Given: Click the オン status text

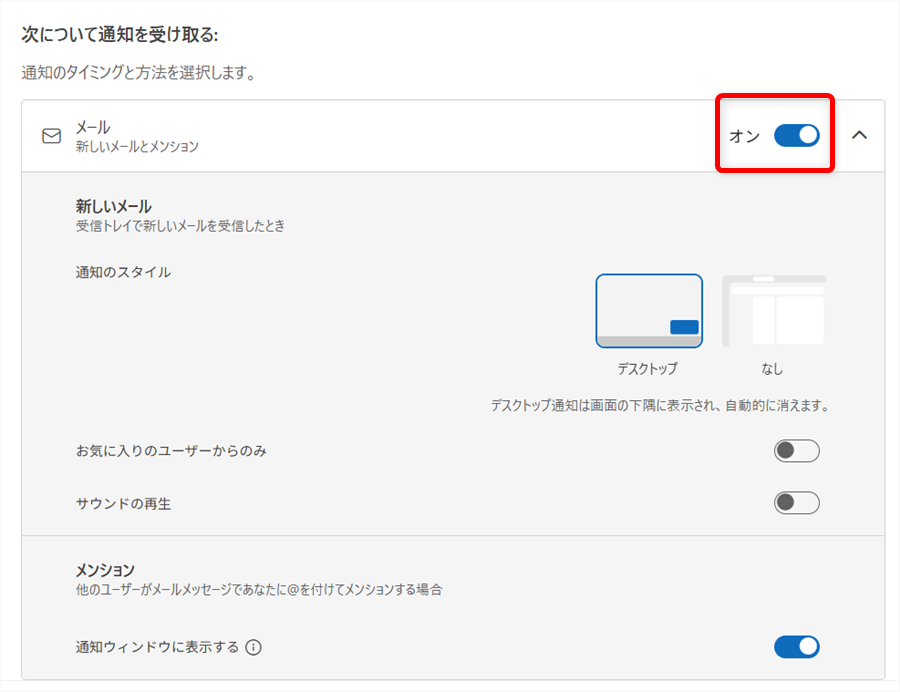Looking at the screenshot, I should pos(744,136).
